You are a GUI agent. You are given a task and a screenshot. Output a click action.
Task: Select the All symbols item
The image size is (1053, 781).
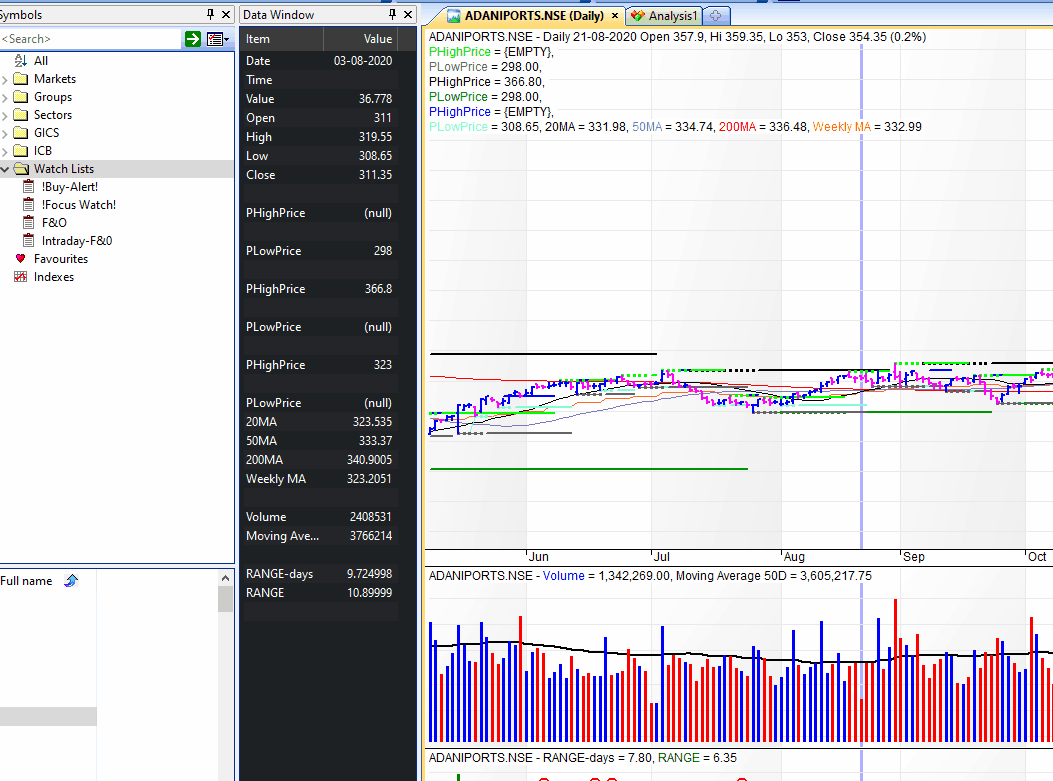[x=41, y=60]
